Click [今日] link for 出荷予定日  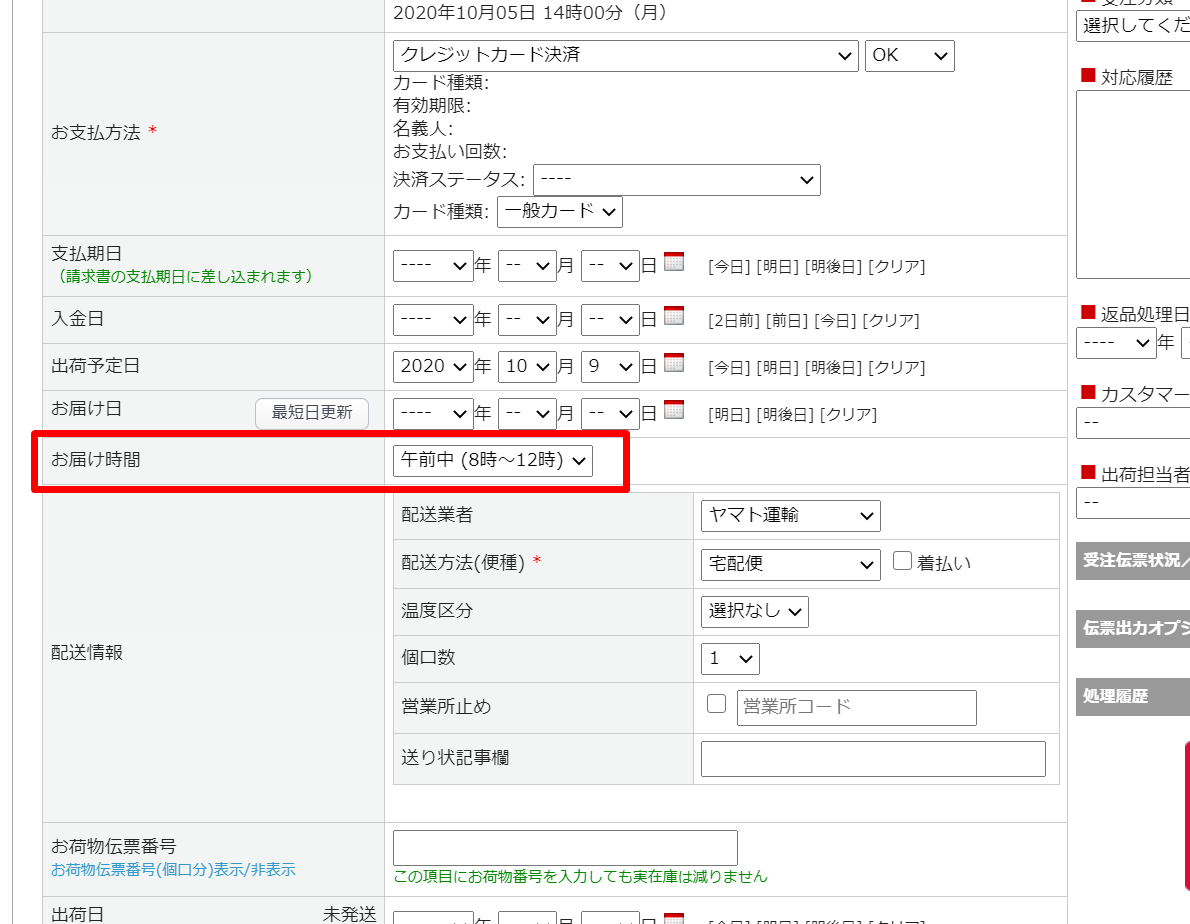pos(728,368)
